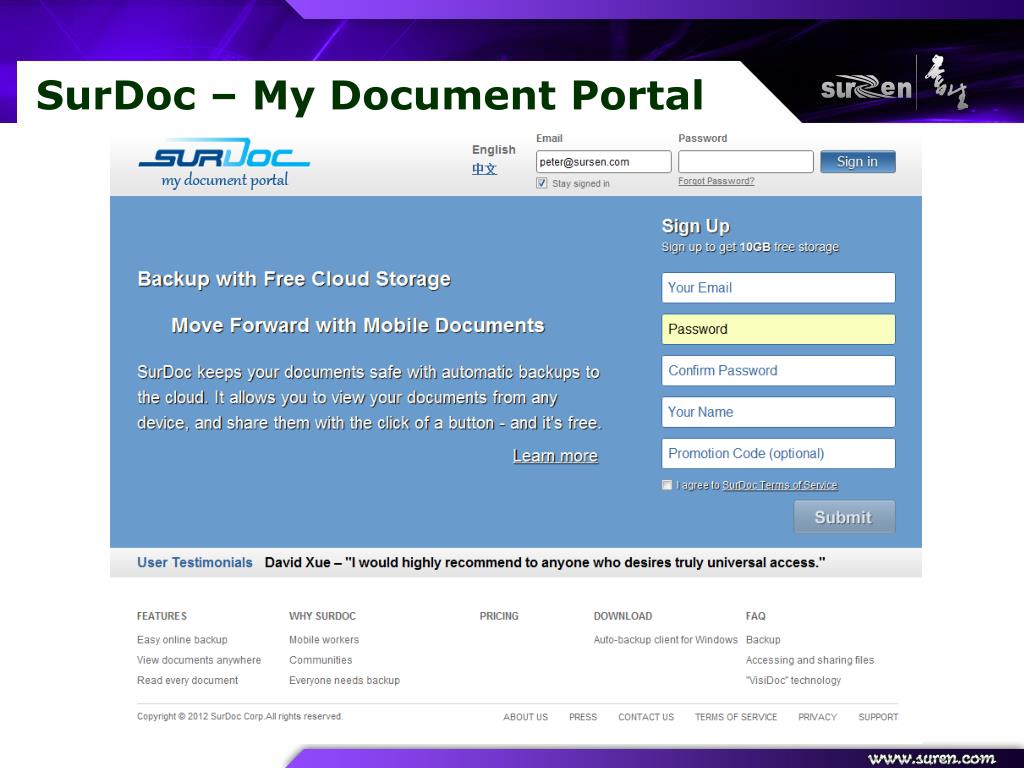Open the Forgot Password? link
The height and width of the screenshot is (768, 1024).
coord(716,181)
